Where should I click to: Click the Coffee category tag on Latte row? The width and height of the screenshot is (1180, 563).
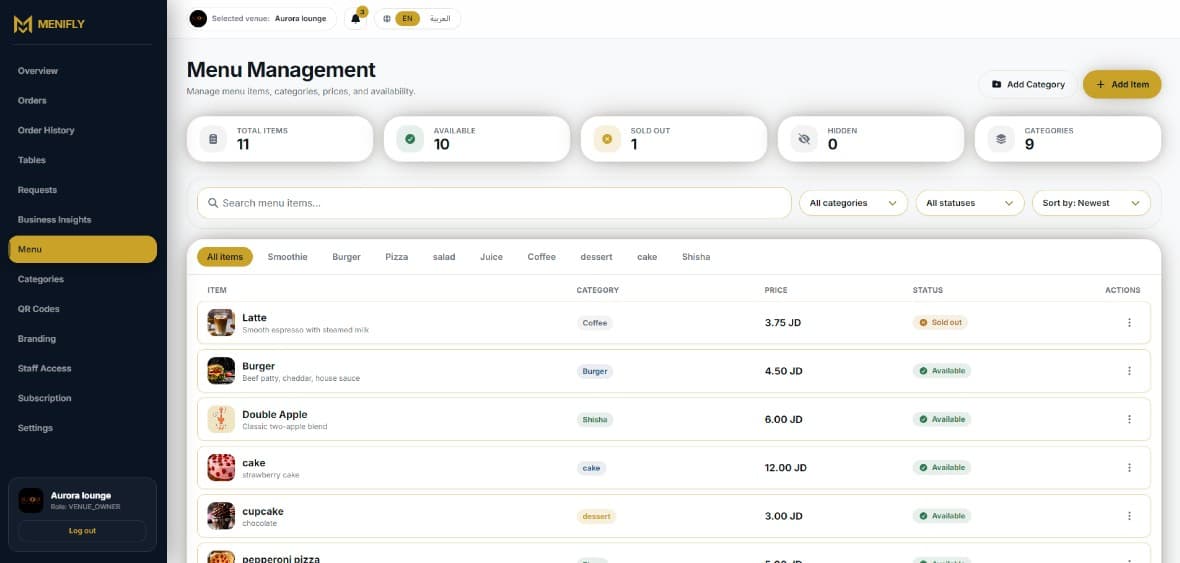(x=595, y=323)
